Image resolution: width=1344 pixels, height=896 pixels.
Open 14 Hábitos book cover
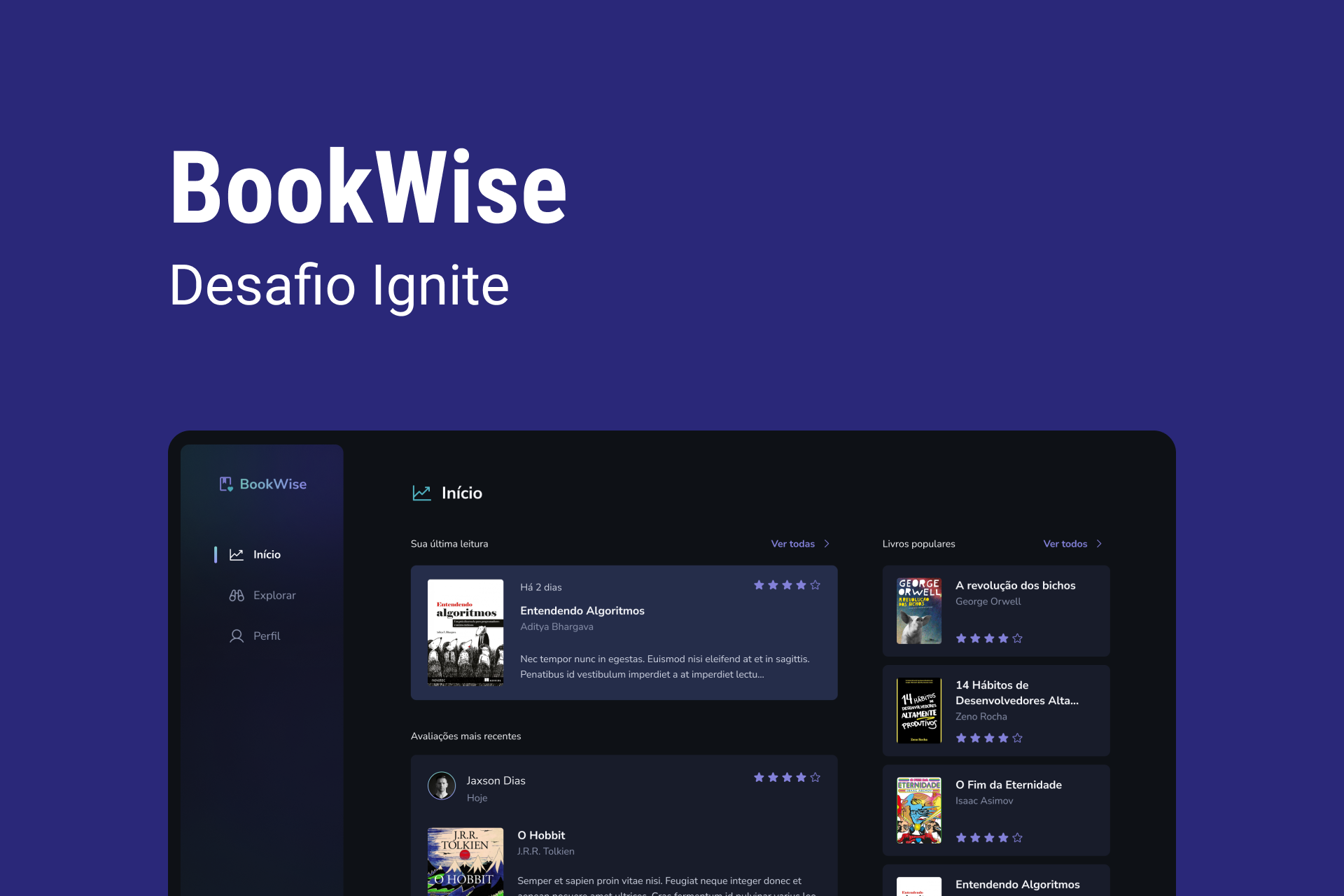pos(919,710)
